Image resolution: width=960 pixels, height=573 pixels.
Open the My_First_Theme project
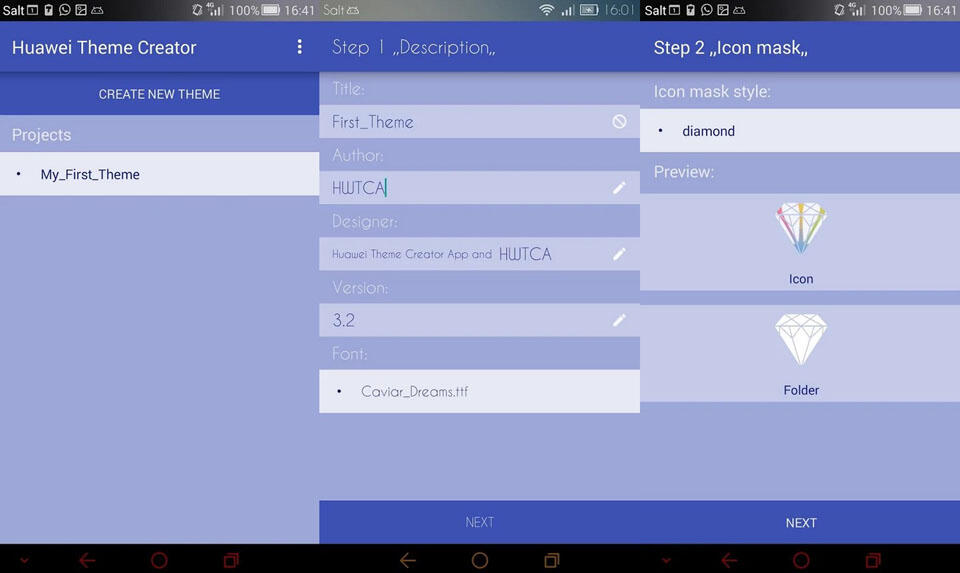pos(159,174)
